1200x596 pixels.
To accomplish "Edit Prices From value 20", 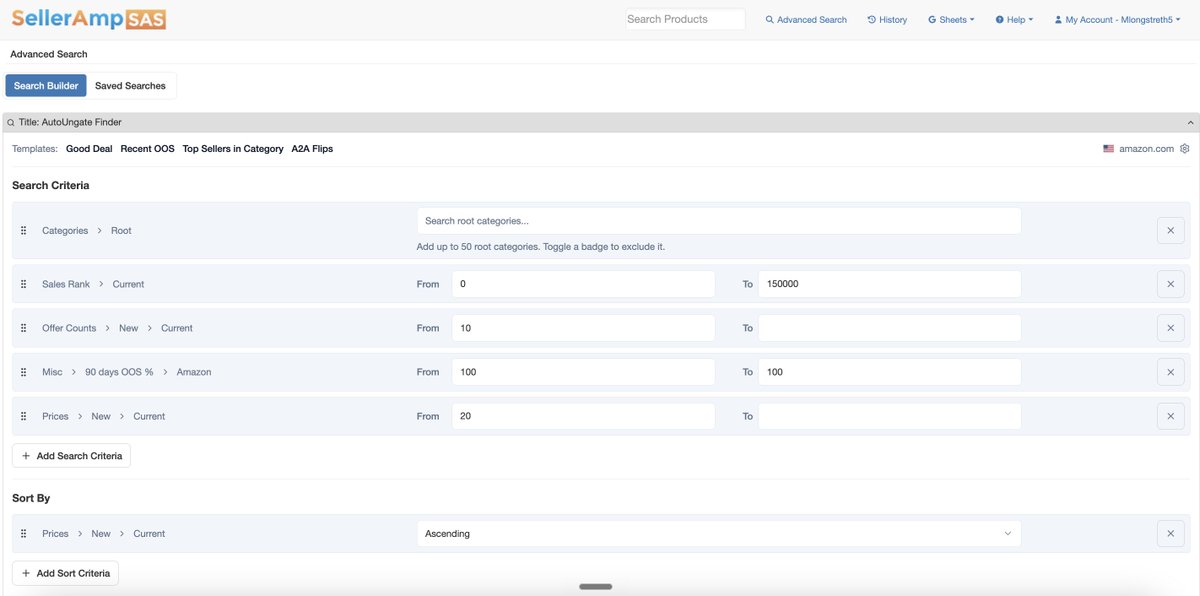I will 583,416.
